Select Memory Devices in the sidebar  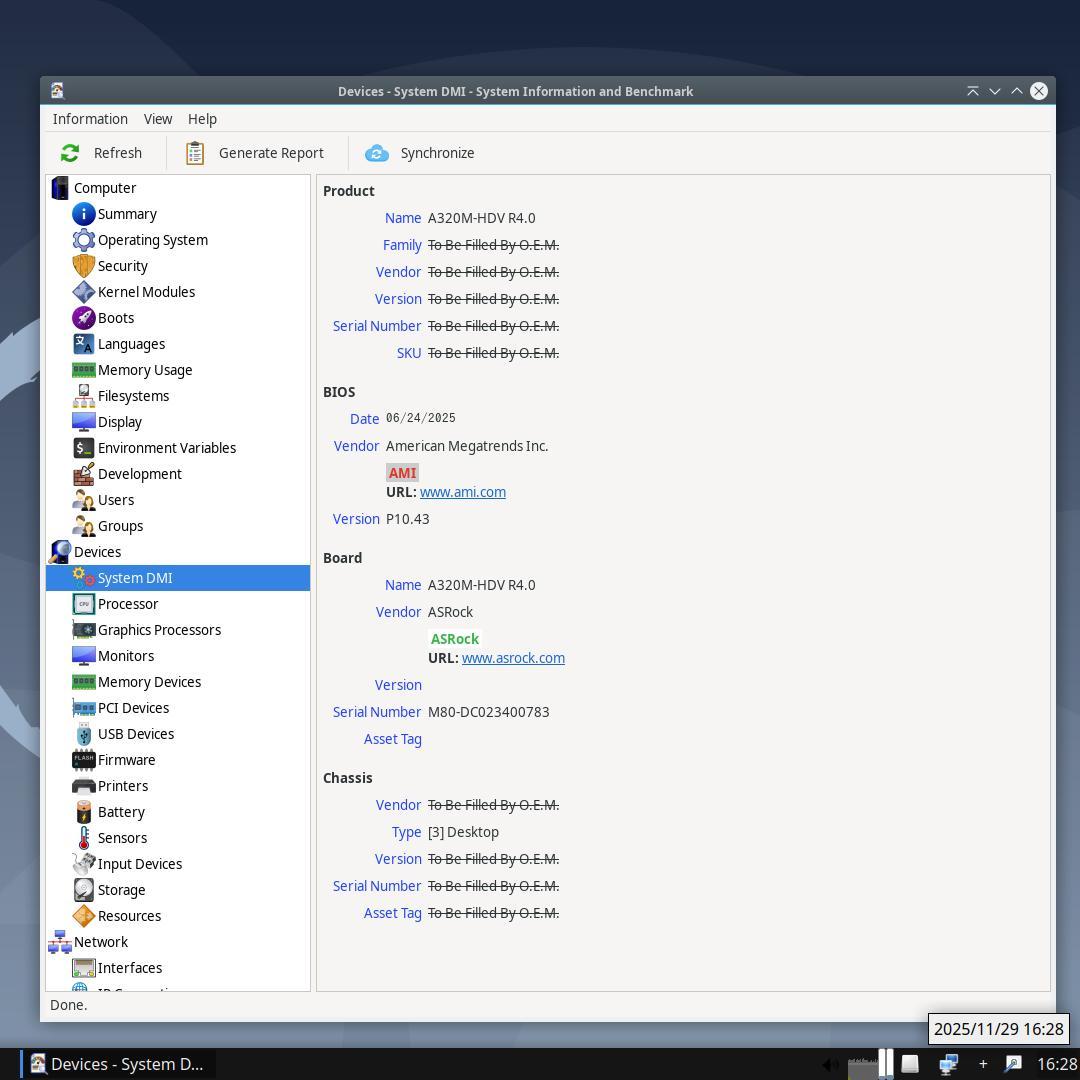pyautogui.click(x=149, y=682)
